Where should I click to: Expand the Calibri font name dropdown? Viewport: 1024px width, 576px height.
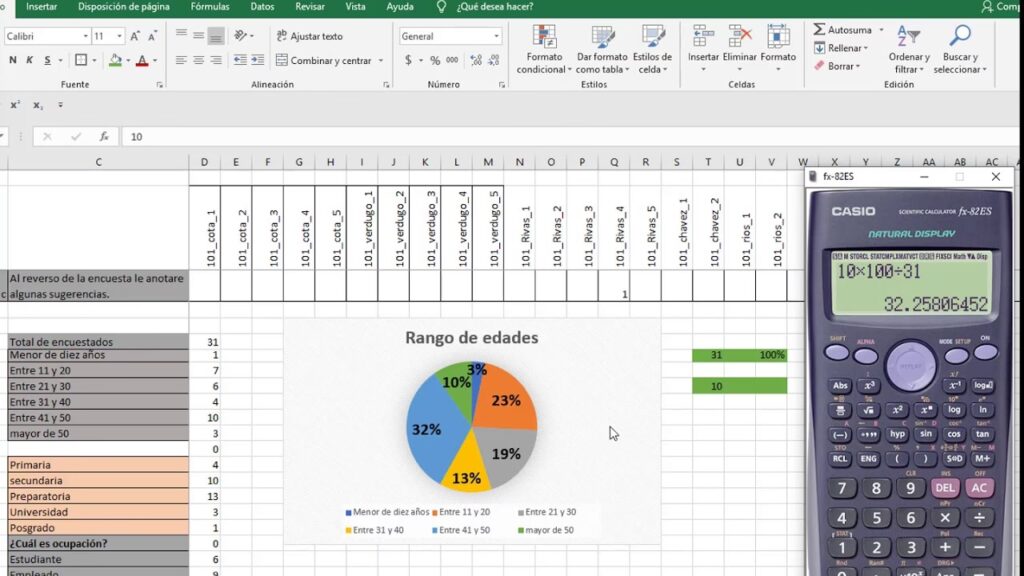(x=85, y=36)
